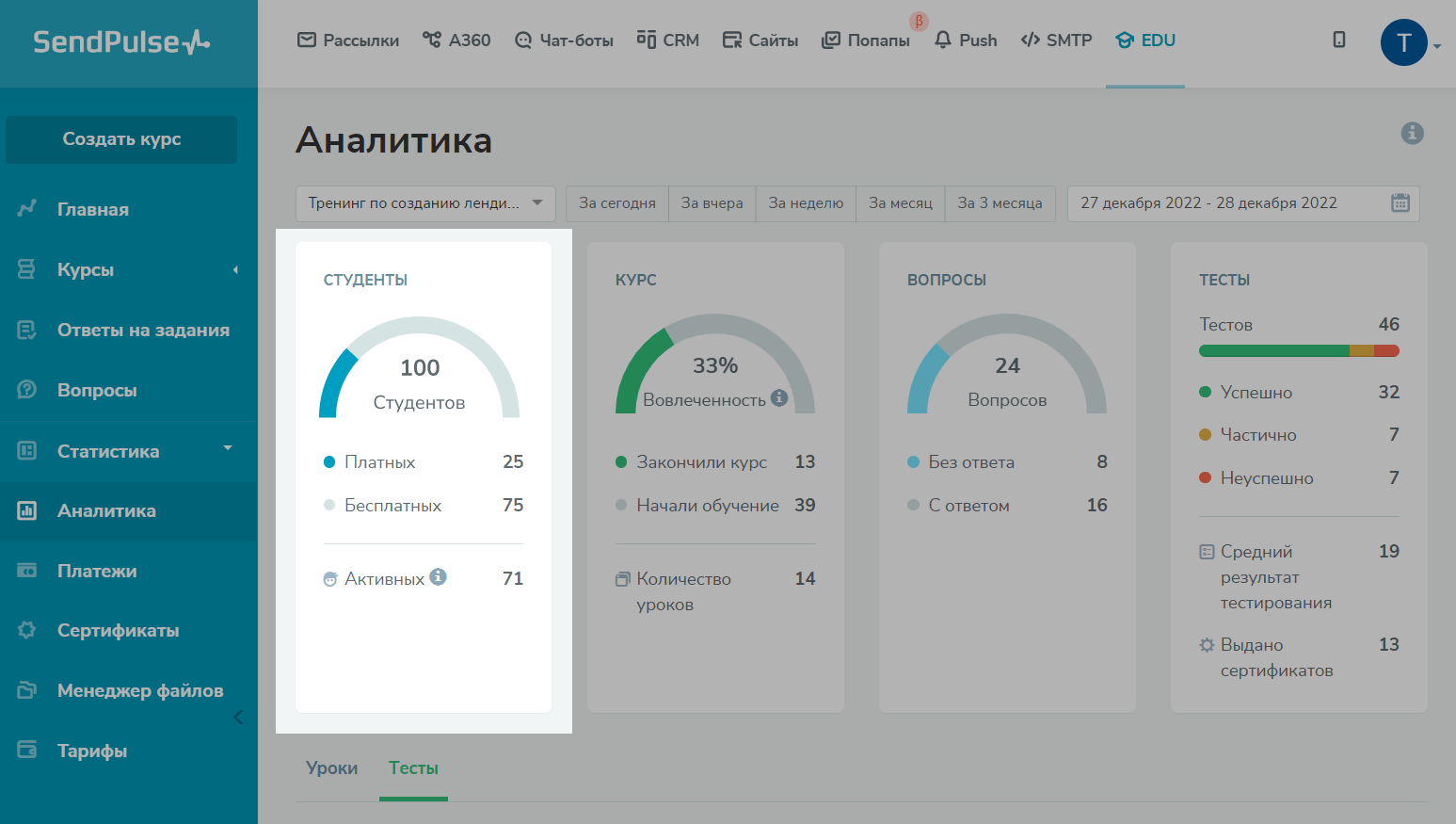The image size is (1456, 824).
Task: Expand the Курсы sidebar submenu arrow
Action: click(x=235, y=270)
